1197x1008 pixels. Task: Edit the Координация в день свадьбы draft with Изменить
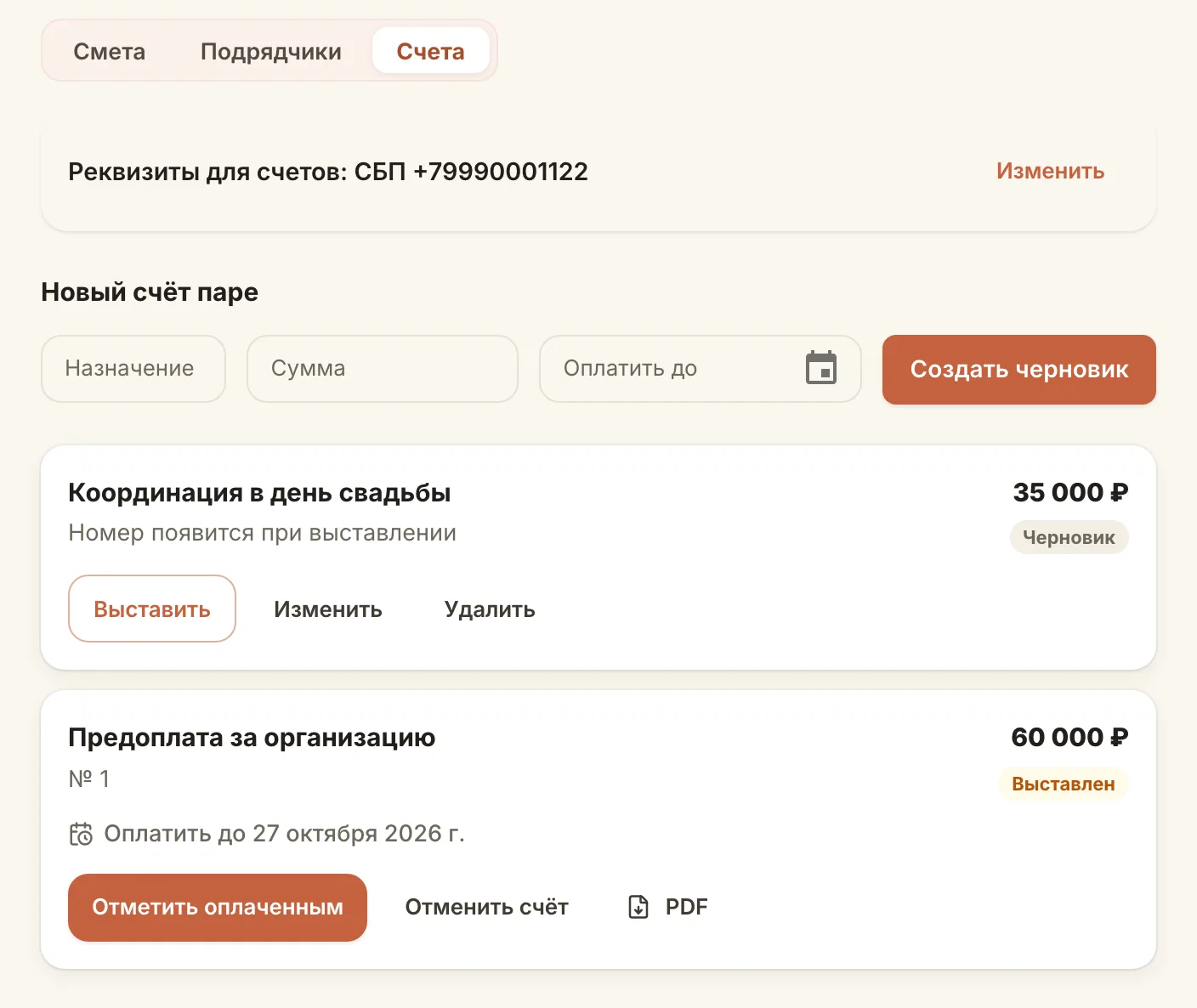pyautogui.click(x=328, y=609)
